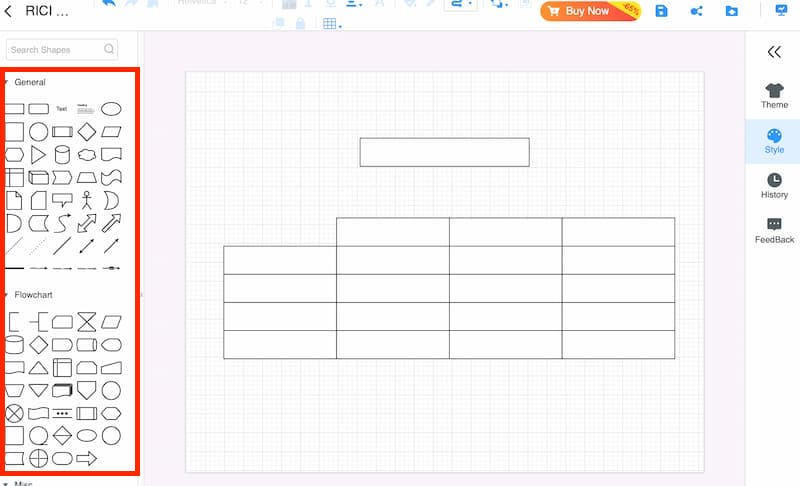
Task: Select the step chevron shape in General
Action: (62, 177)
